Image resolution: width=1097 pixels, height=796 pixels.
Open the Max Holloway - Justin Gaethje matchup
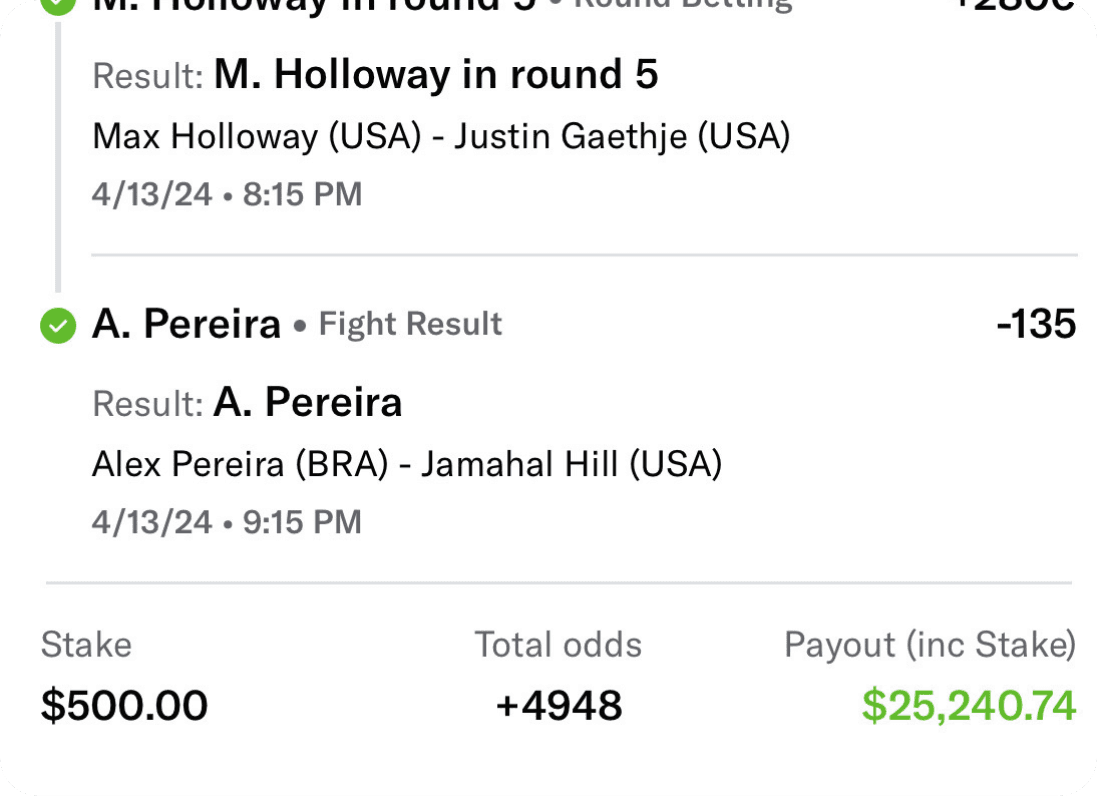point(441,136)
